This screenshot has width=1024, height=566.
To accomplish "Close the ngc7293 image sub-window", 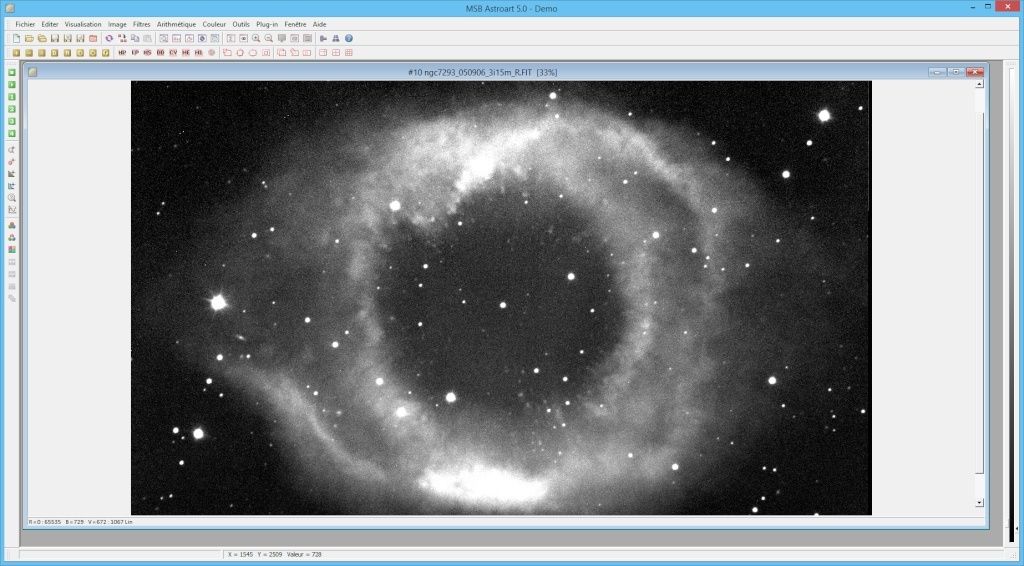I will point(974,72).
